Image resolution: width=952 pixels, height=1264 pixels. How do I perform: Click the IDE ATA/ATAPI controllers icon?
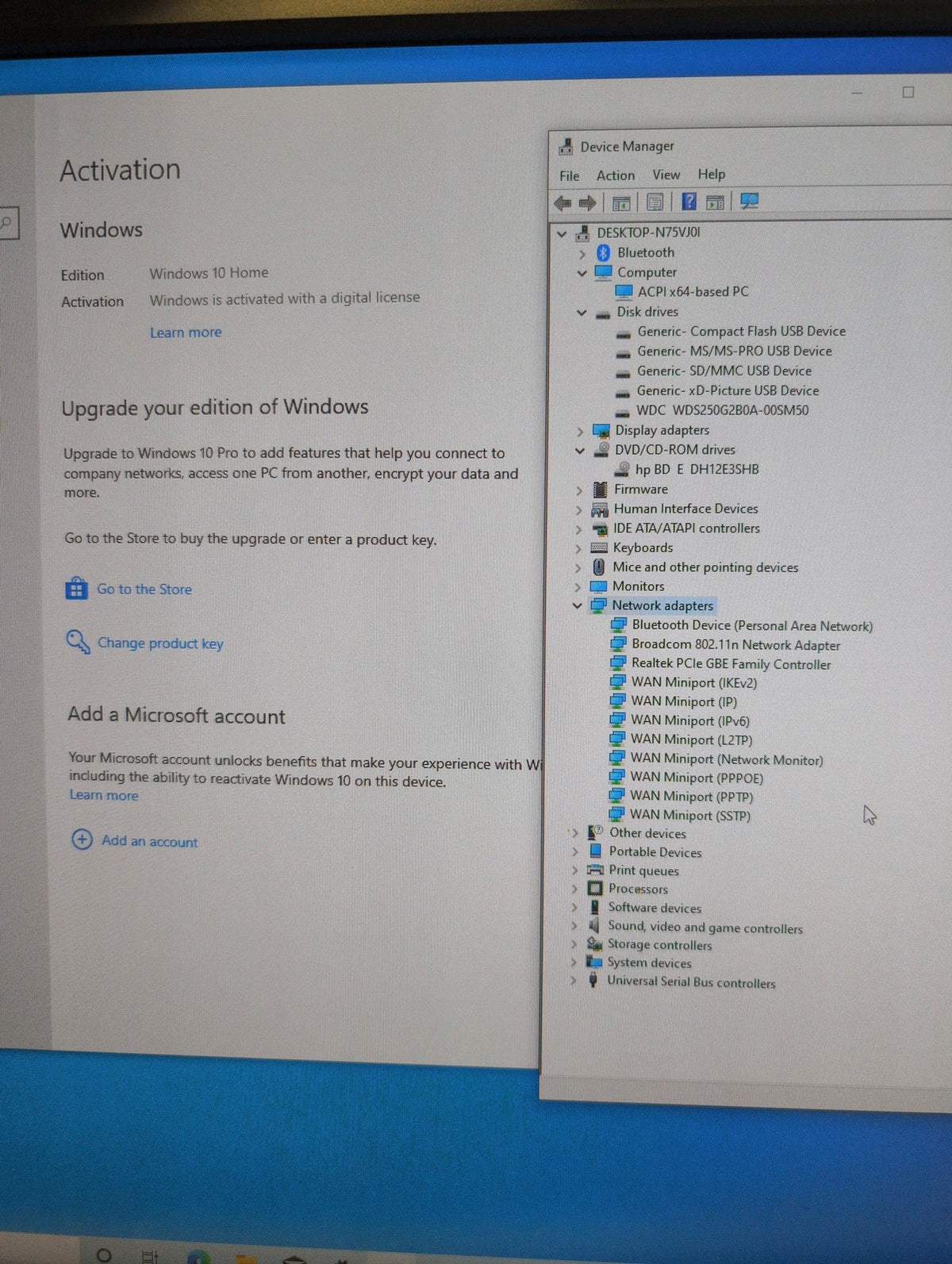[x=600, y=528]
